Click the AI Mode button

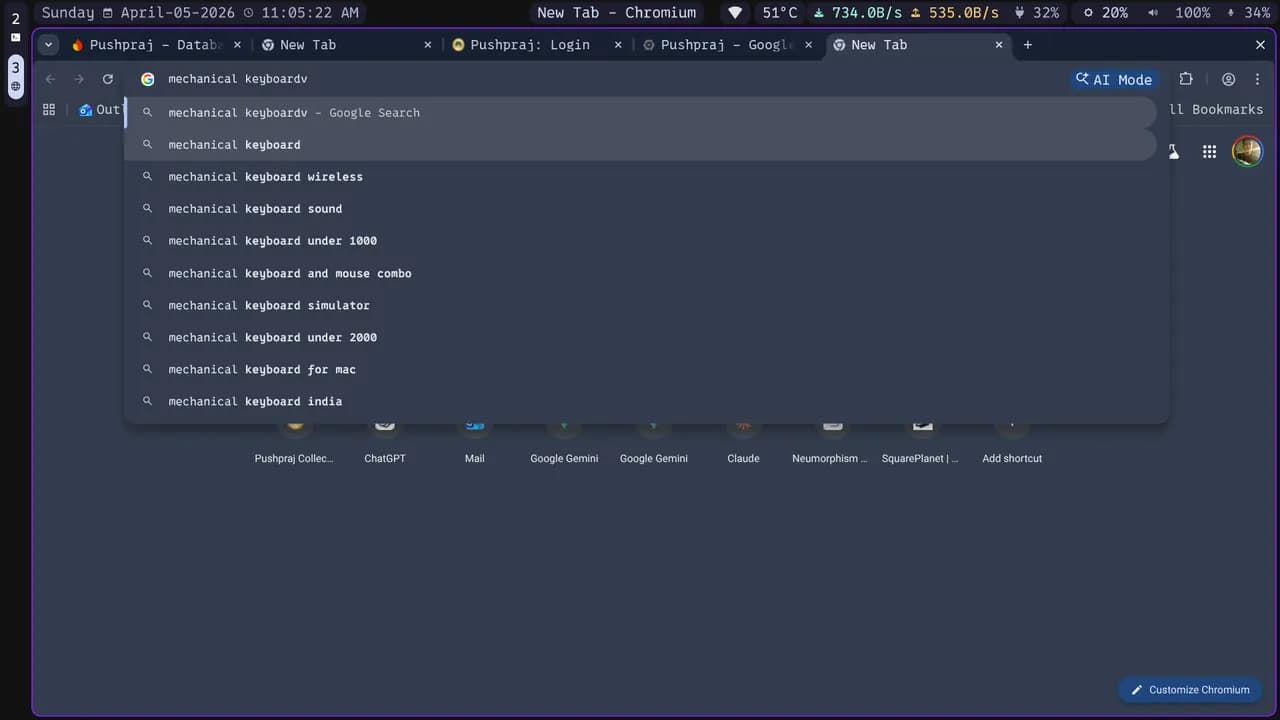click(1113, 79)
